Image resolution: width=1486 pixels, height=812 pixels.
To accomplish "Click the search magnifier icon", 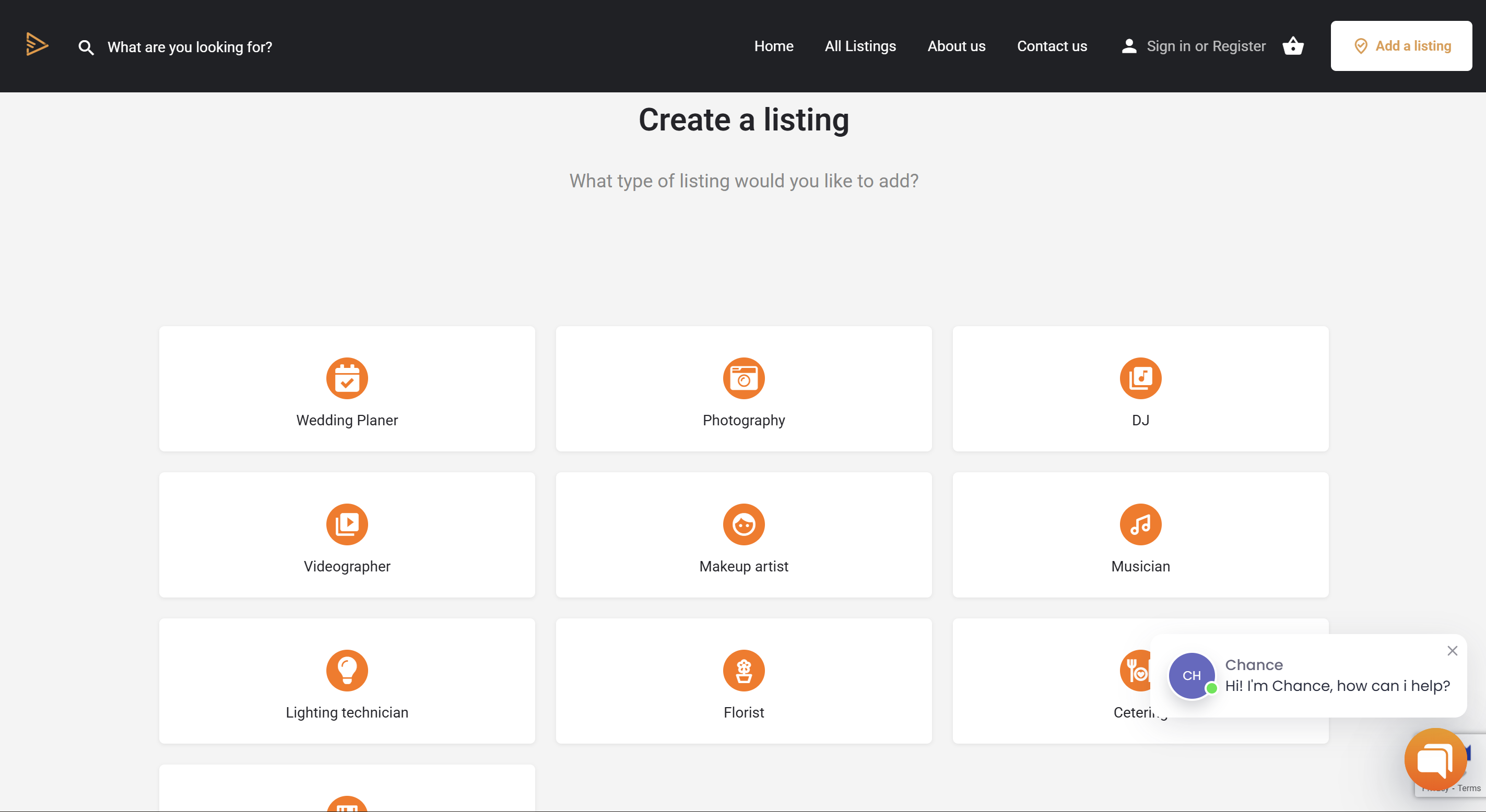I will coord(86,47).
